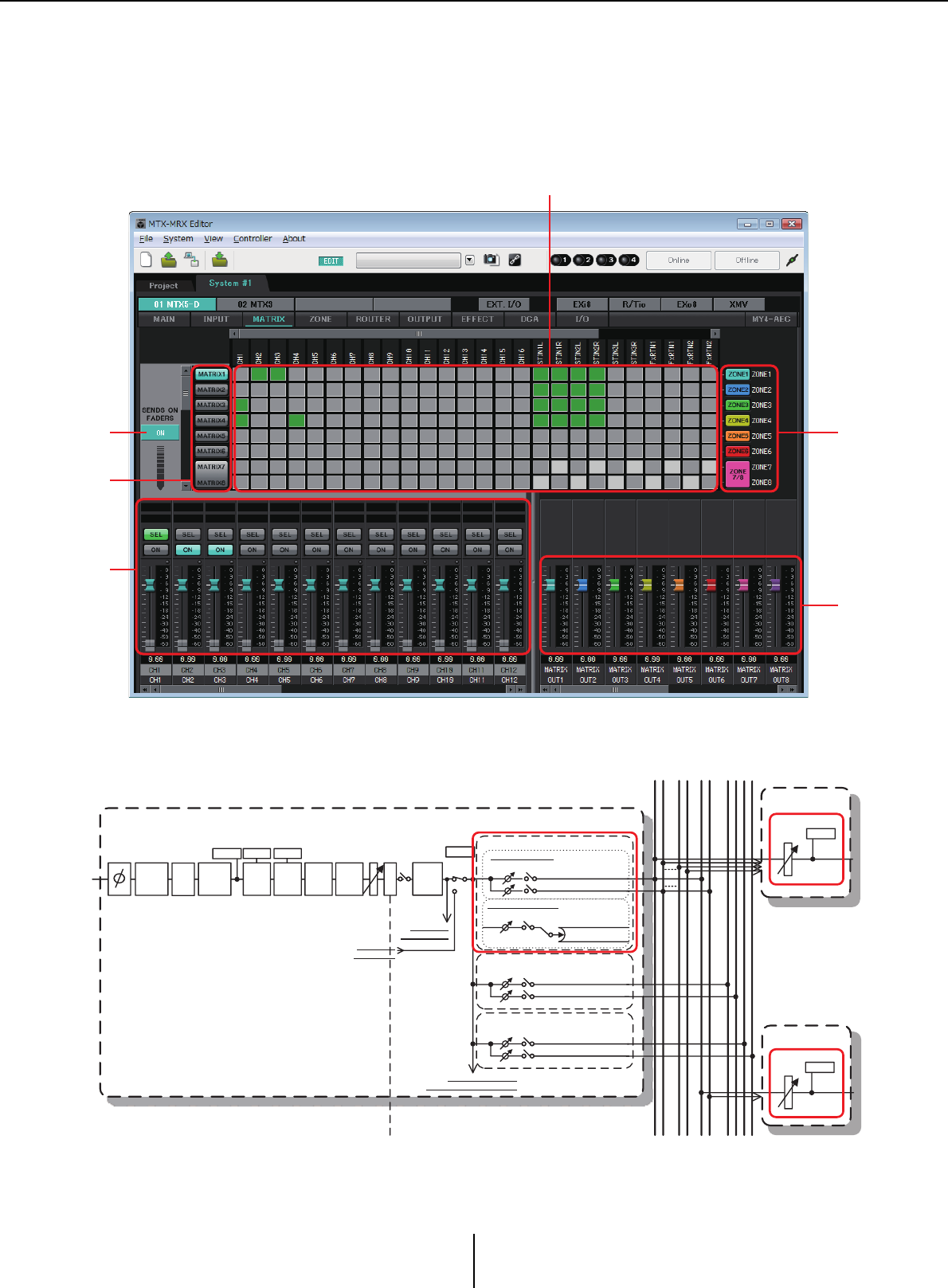Toggle the ON button of CH12 strip
The image size is (948, 1288).
(x=510, y=550)
